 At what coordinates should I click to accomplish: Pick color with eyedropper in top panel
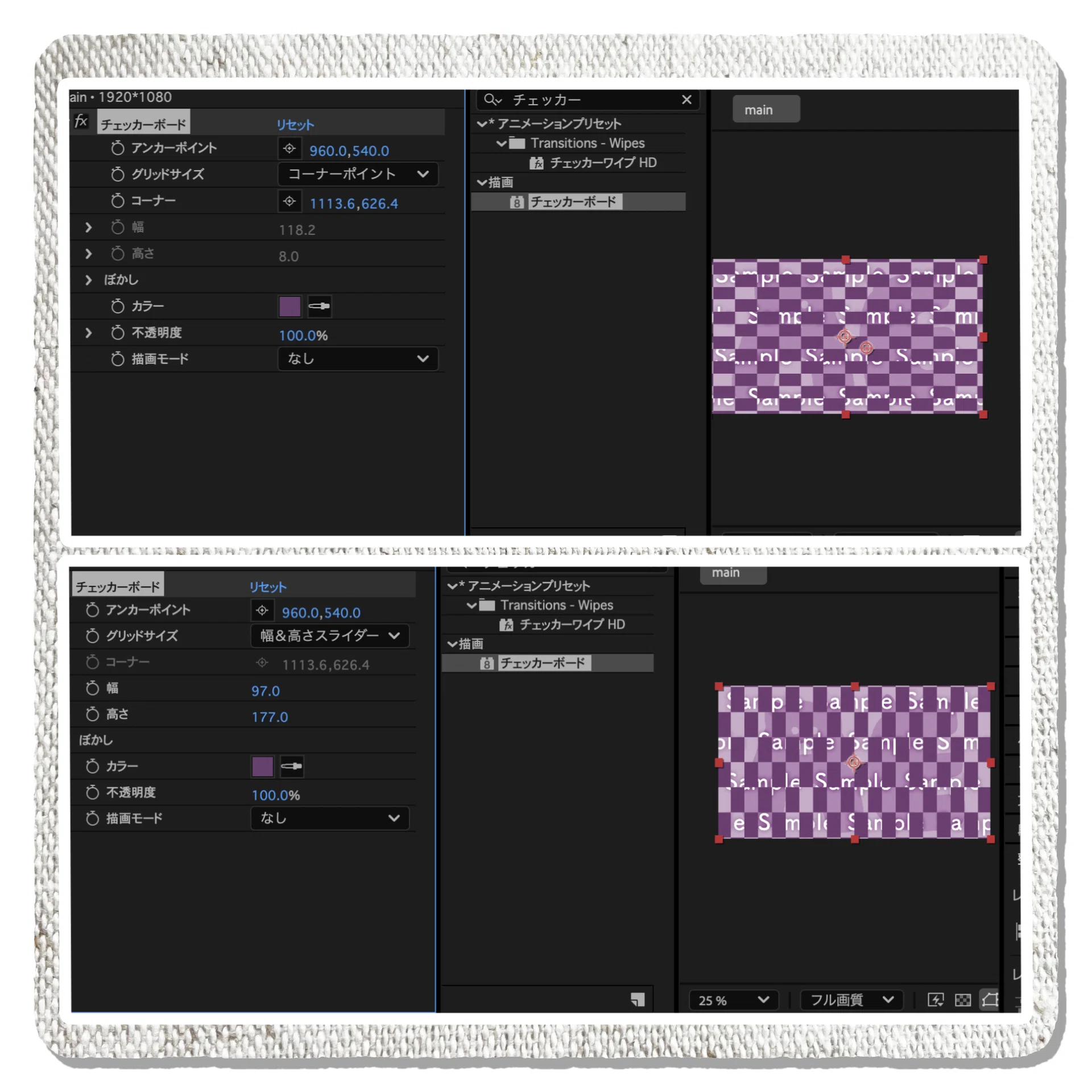[x=319, y=305]
